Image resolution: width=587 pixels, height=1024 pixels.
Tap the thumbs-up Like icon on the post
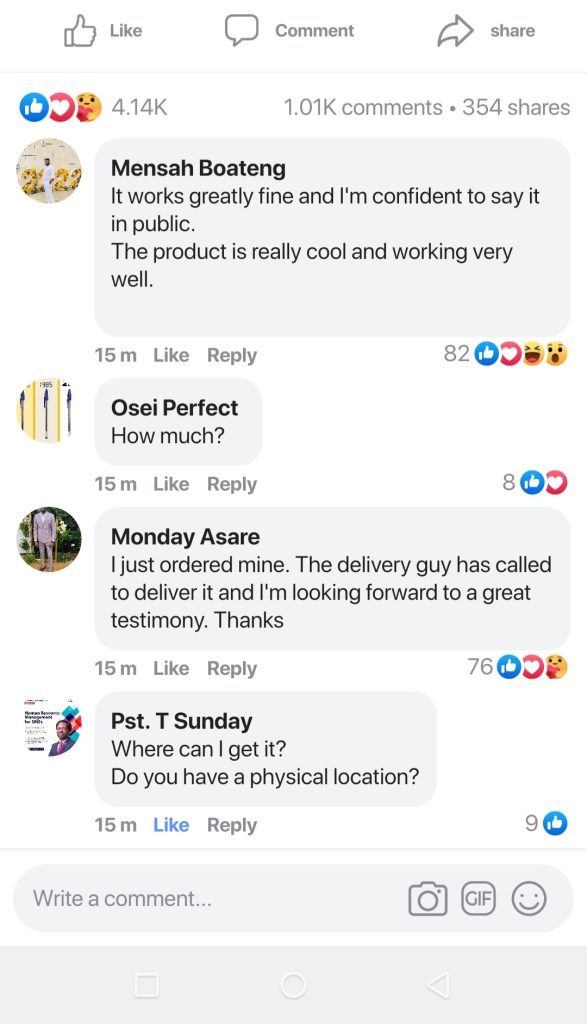pos(80,31)
